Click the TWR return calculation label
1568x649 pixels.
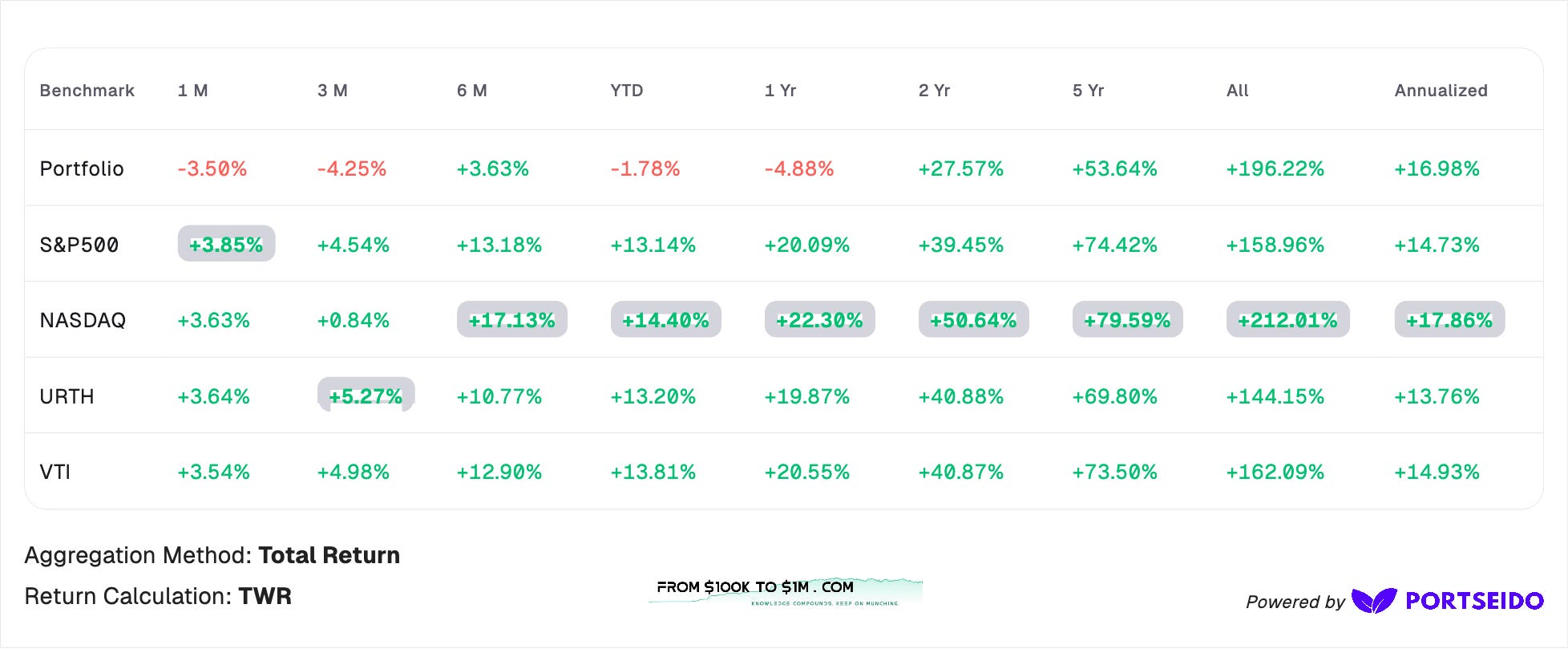(x=265, y=596)
